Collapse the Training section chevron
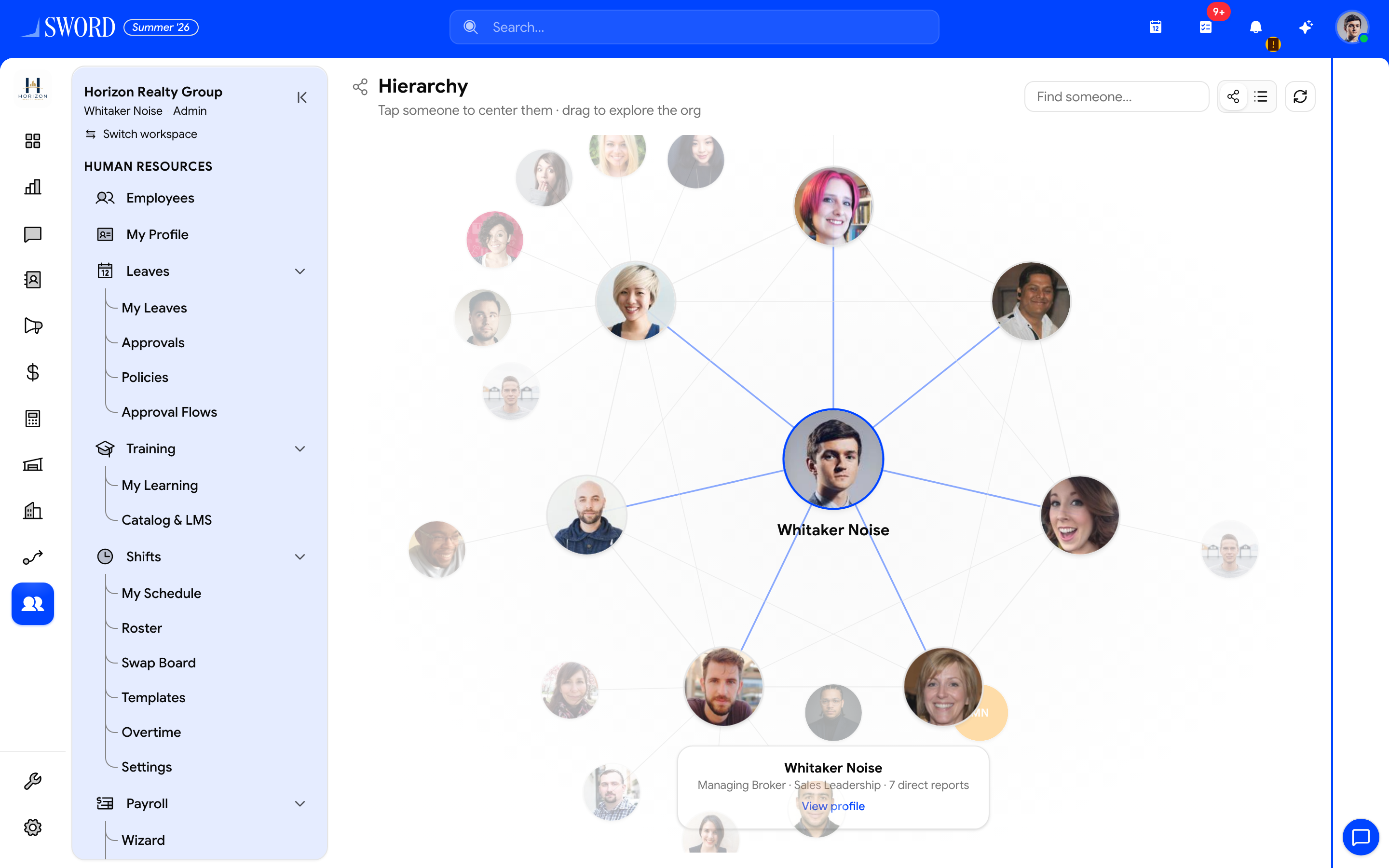Screen dimensions: 1389x868 tap(300, 448)
